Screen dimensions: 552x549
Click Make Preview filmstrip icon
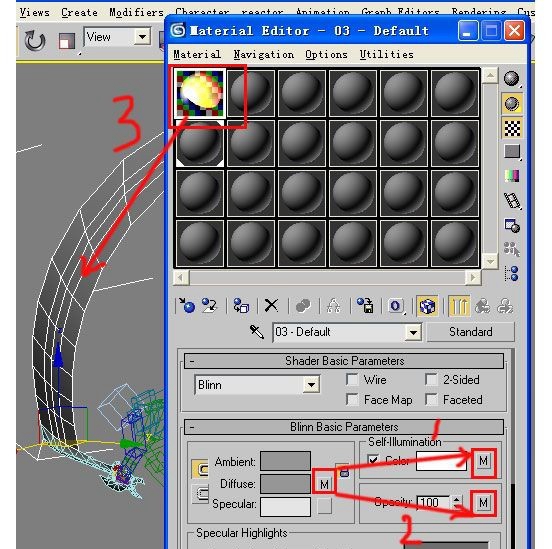click(512, 201)
